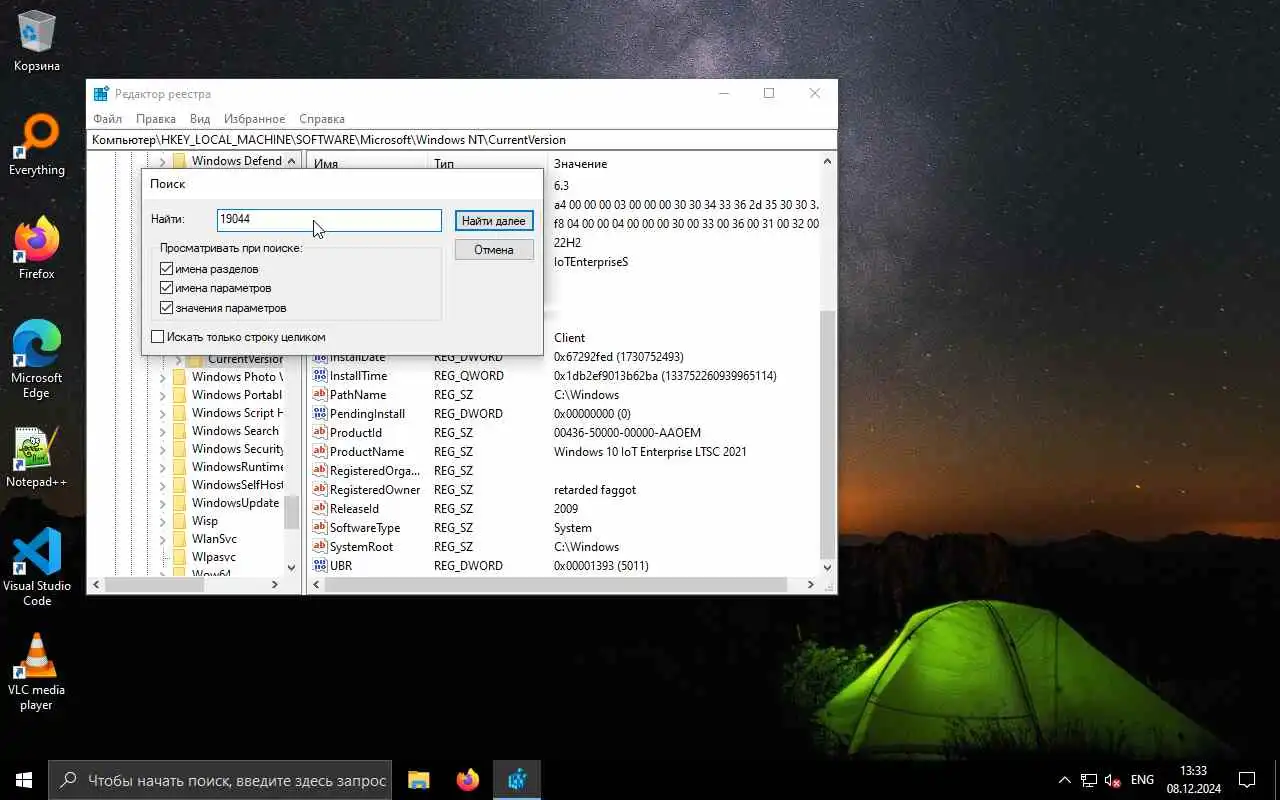Viewport: 1280px width, 800px height.
Task: Select the ProductId value icon
Action: pos(320,433)
